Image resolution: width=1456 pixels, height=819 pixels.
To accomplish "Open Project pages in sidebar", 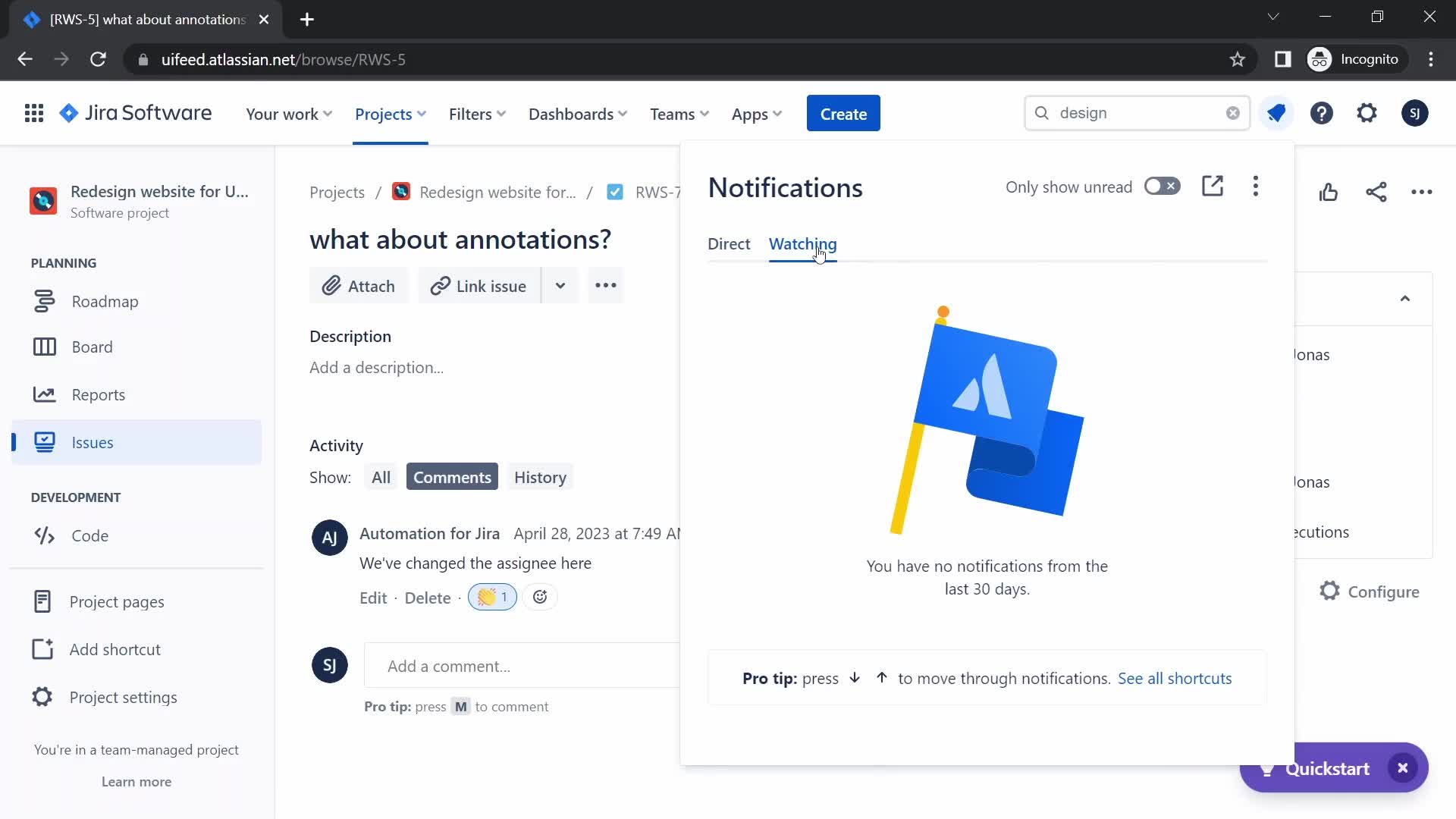I will point(136,602).
